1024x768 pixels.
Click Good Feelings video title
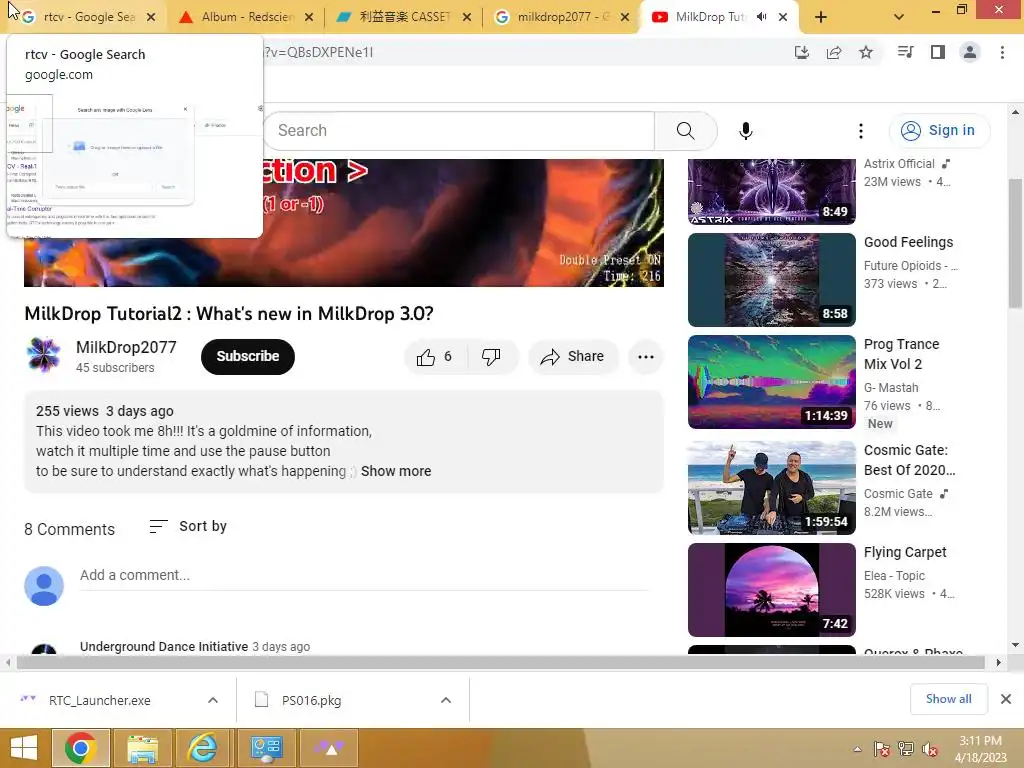[908, 242]
